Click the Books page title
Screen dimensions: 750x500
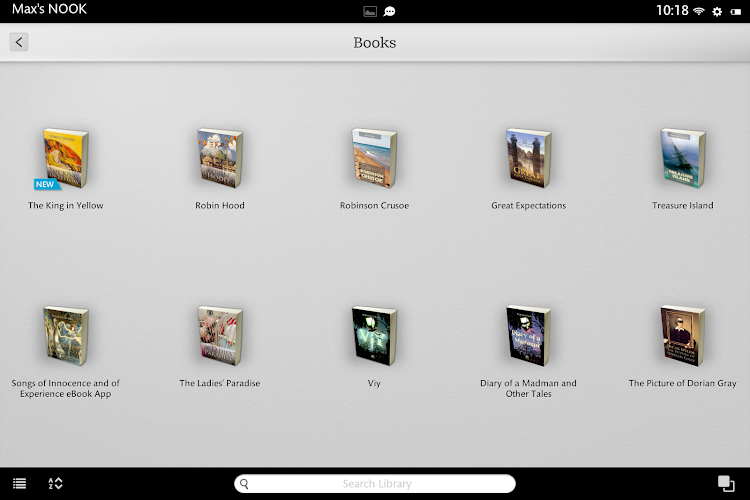(x=375, y=43)
